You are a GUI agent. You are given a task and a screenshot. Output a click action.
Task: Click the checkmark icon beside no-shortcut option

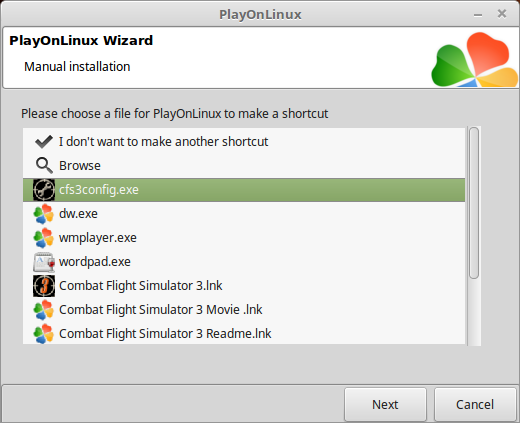pyautogui.click(x=44, y=142)
